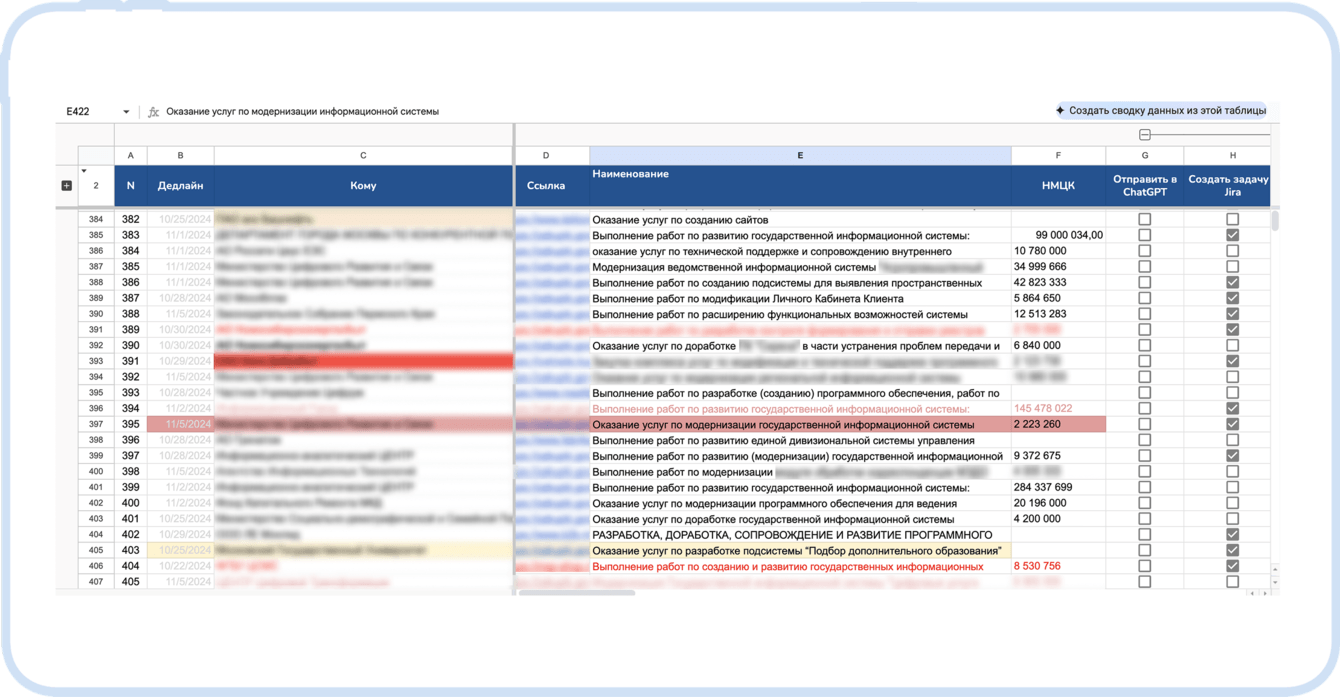Tick Jira checkbox for N 385

click(1232, 267)
